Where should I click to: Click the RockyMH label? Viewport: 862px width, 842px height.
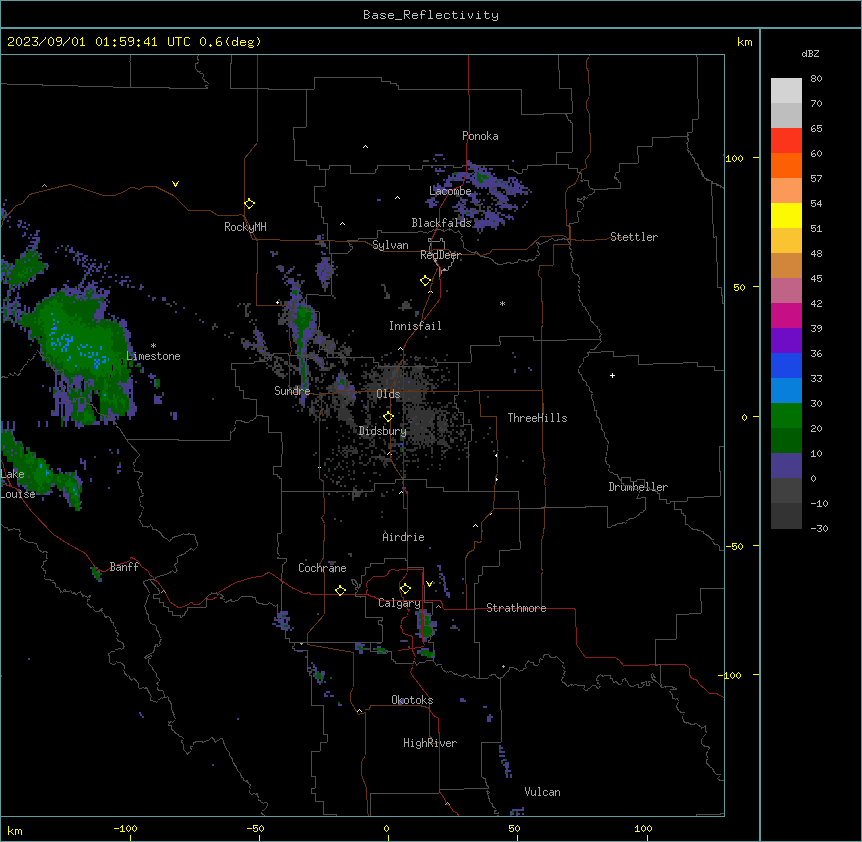(x=245, y=227)
